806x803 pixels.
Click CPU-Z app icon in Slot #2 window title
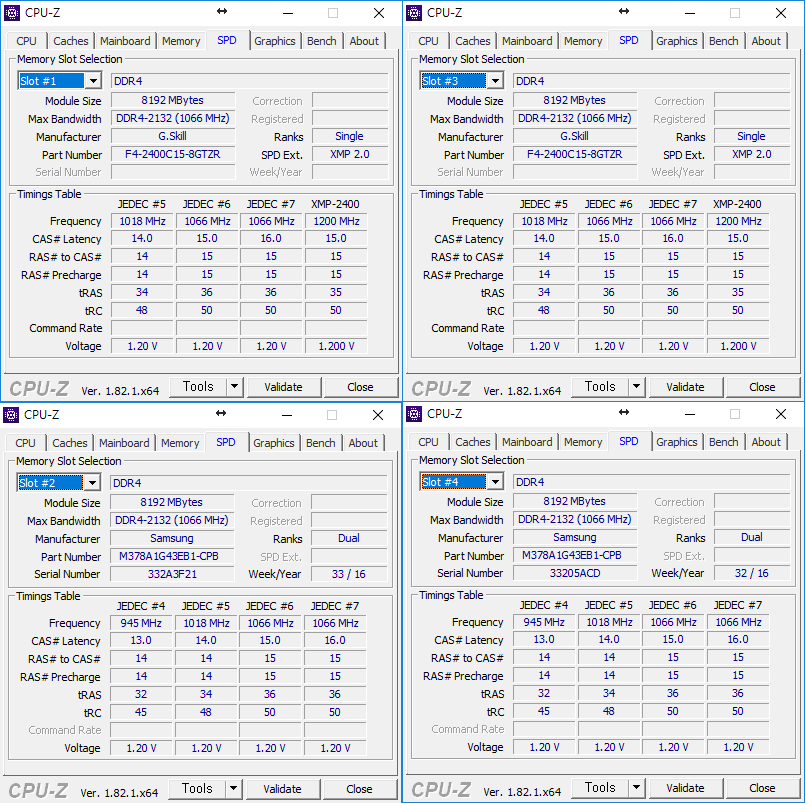click(x=11, y=414)
